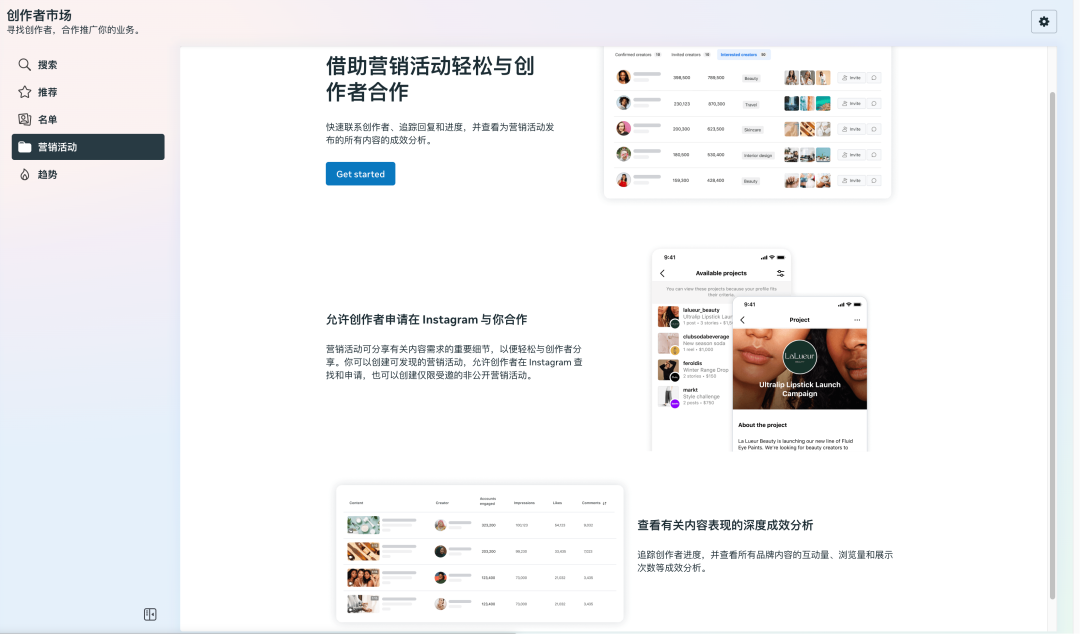The width and height of the screenshot is (1080, 634).
Task: Click the Invite button in the first creator row
Action: 851,78
